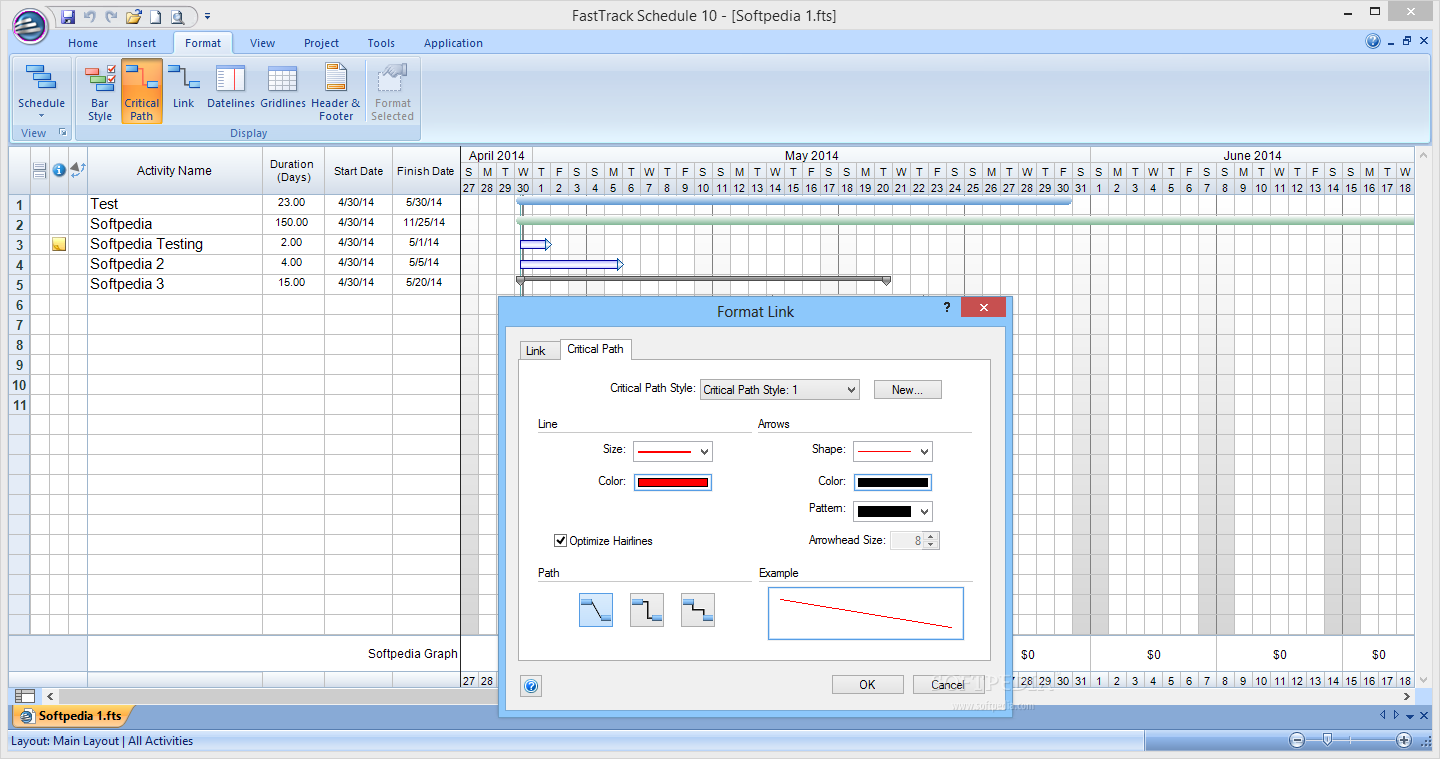Click the Arrowhead Size stepper arrows

(x=931, y=541)
